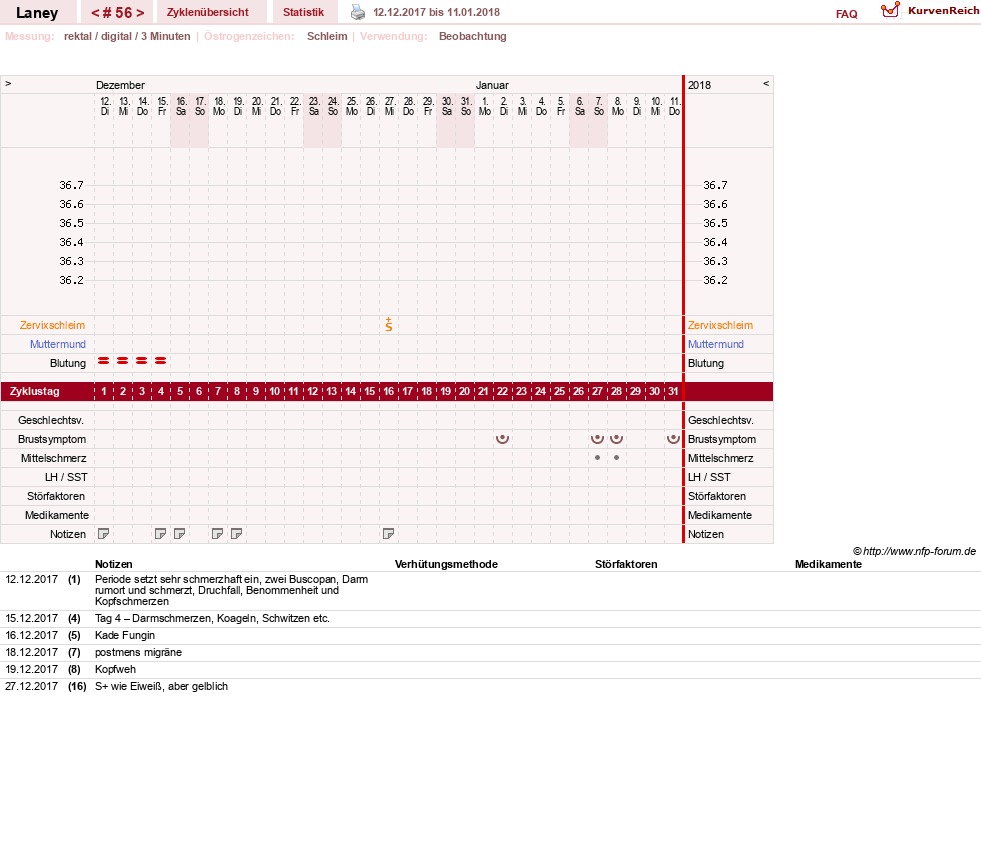
Task: Go to previous or next cycle # 56
Action: click(x=118, y=13)
